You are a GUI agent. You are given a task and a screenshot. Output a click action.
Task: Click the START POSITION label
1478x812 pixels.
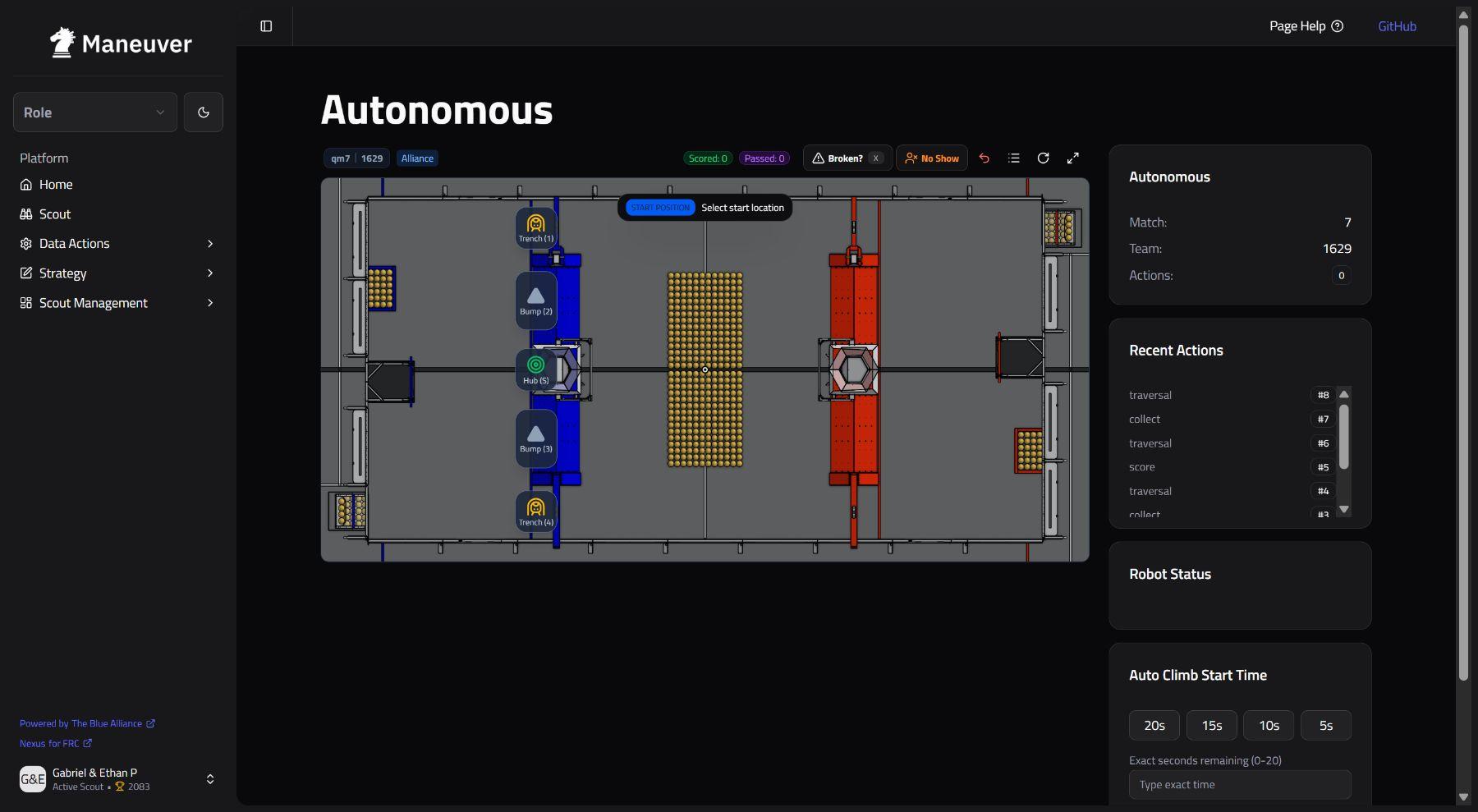pos(660,208)
